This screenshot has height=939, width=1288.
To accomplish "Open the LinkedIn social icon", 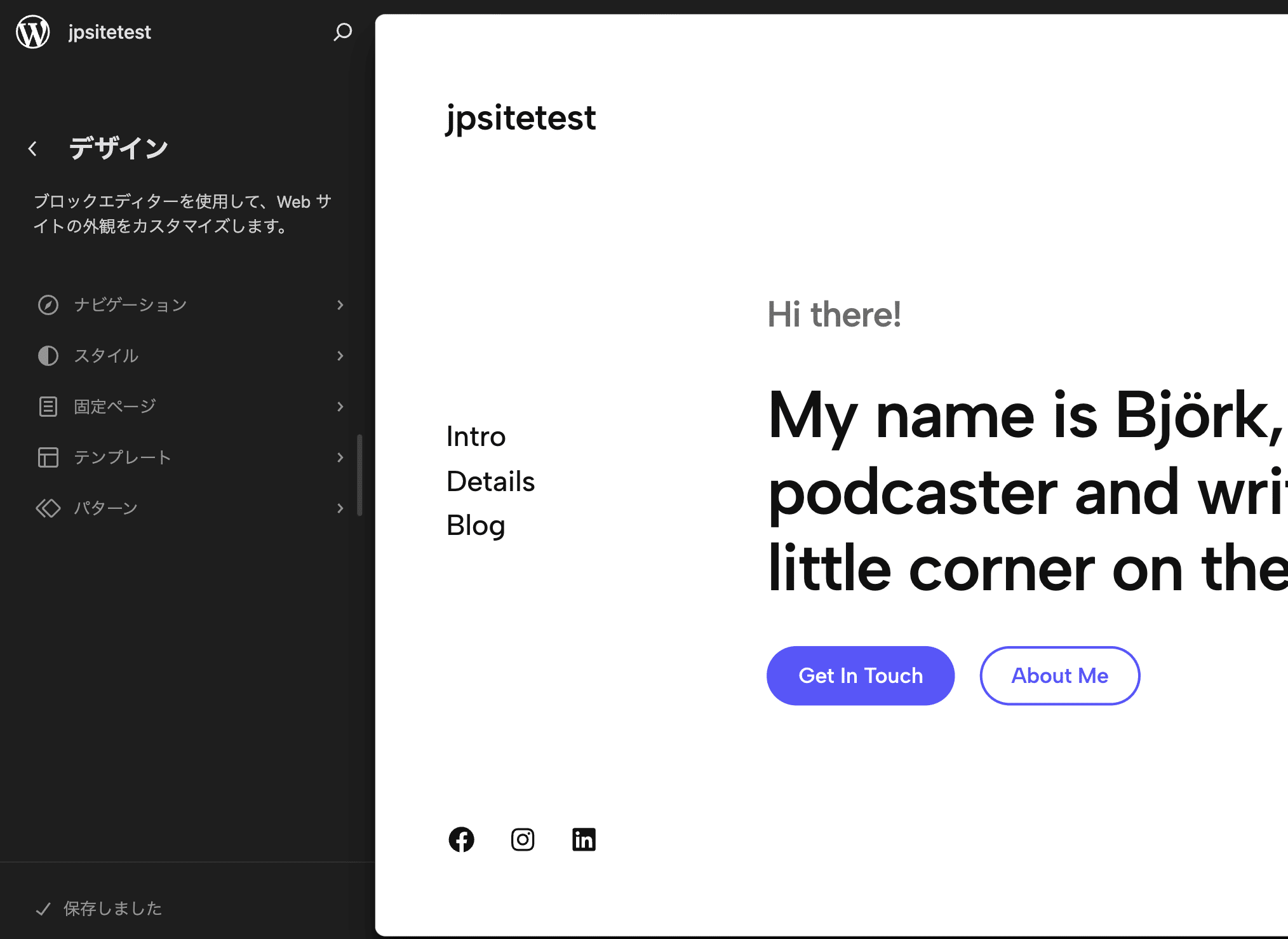I will click(584, 839).
